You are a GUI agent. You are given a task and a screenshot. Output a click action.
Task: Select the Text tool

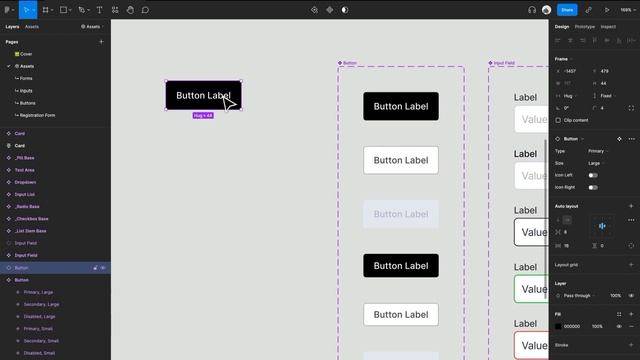click(99, 10)
